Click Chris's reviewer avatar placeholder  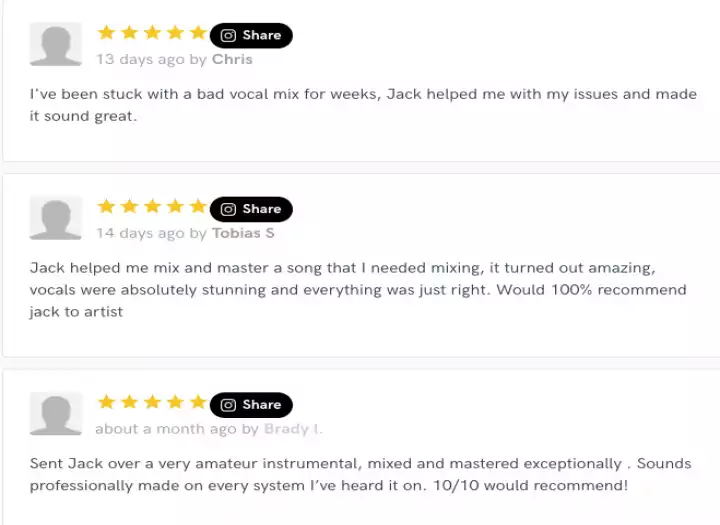coord(56,45)
